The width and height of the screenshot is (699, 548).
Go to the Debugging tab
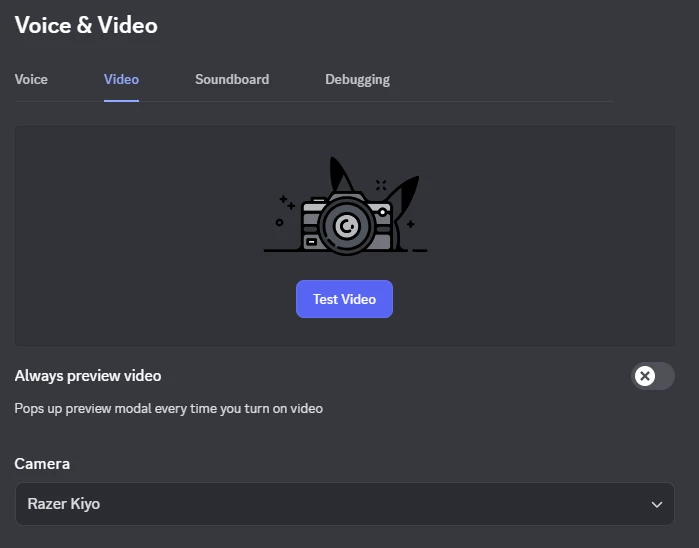tap(357, 79)
